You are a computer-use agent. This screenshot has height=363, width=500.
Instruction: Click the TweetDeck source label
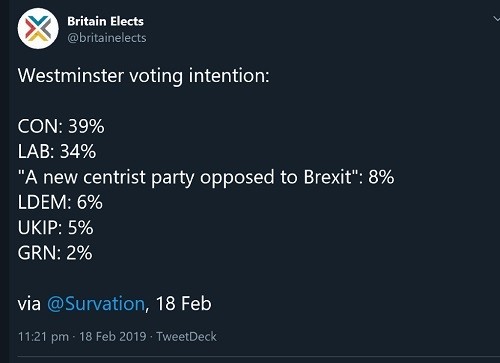point(186,336)
